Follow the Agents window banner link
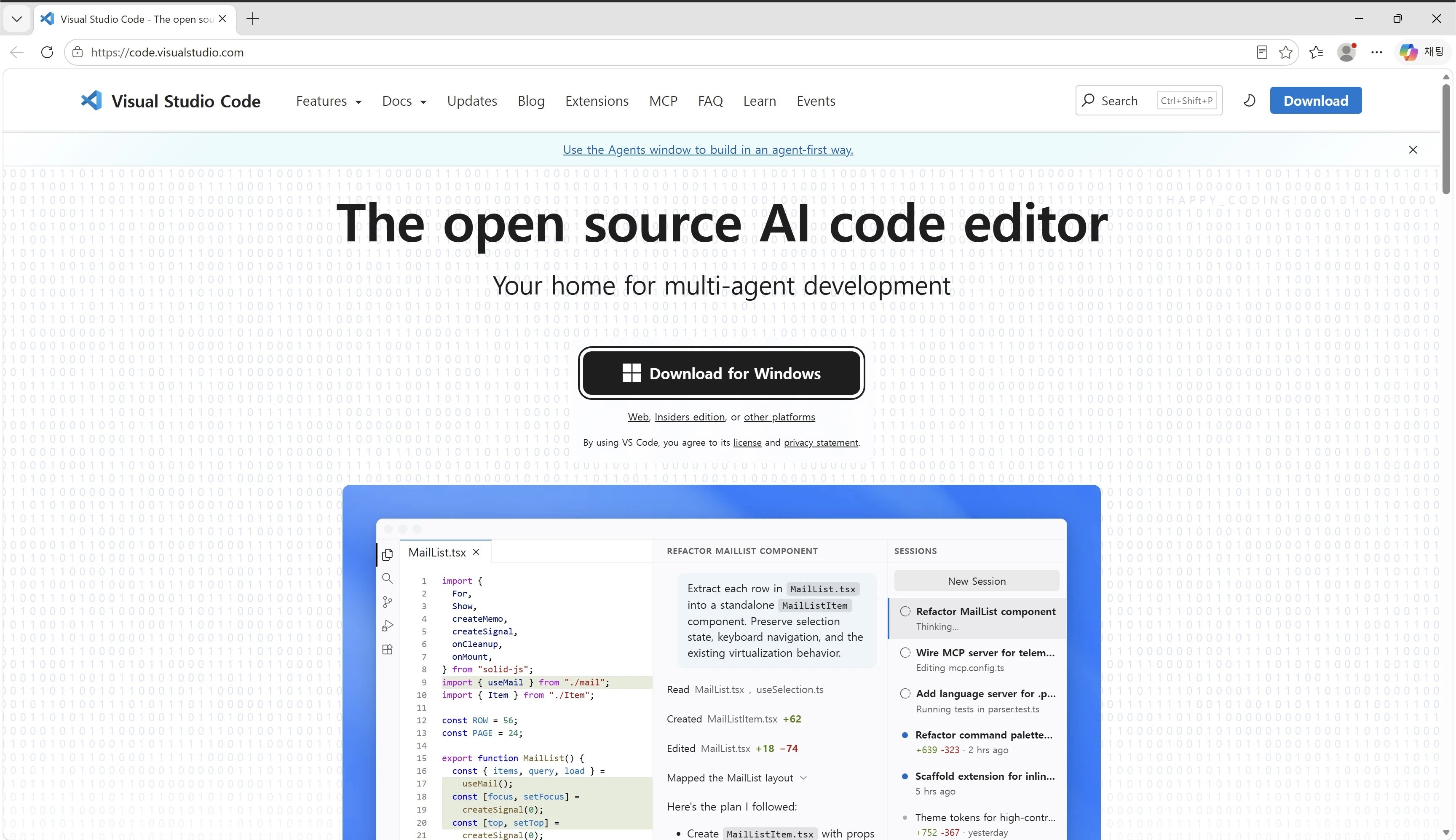The width and height of the screenshot is (1456, 840). [708, 150]
